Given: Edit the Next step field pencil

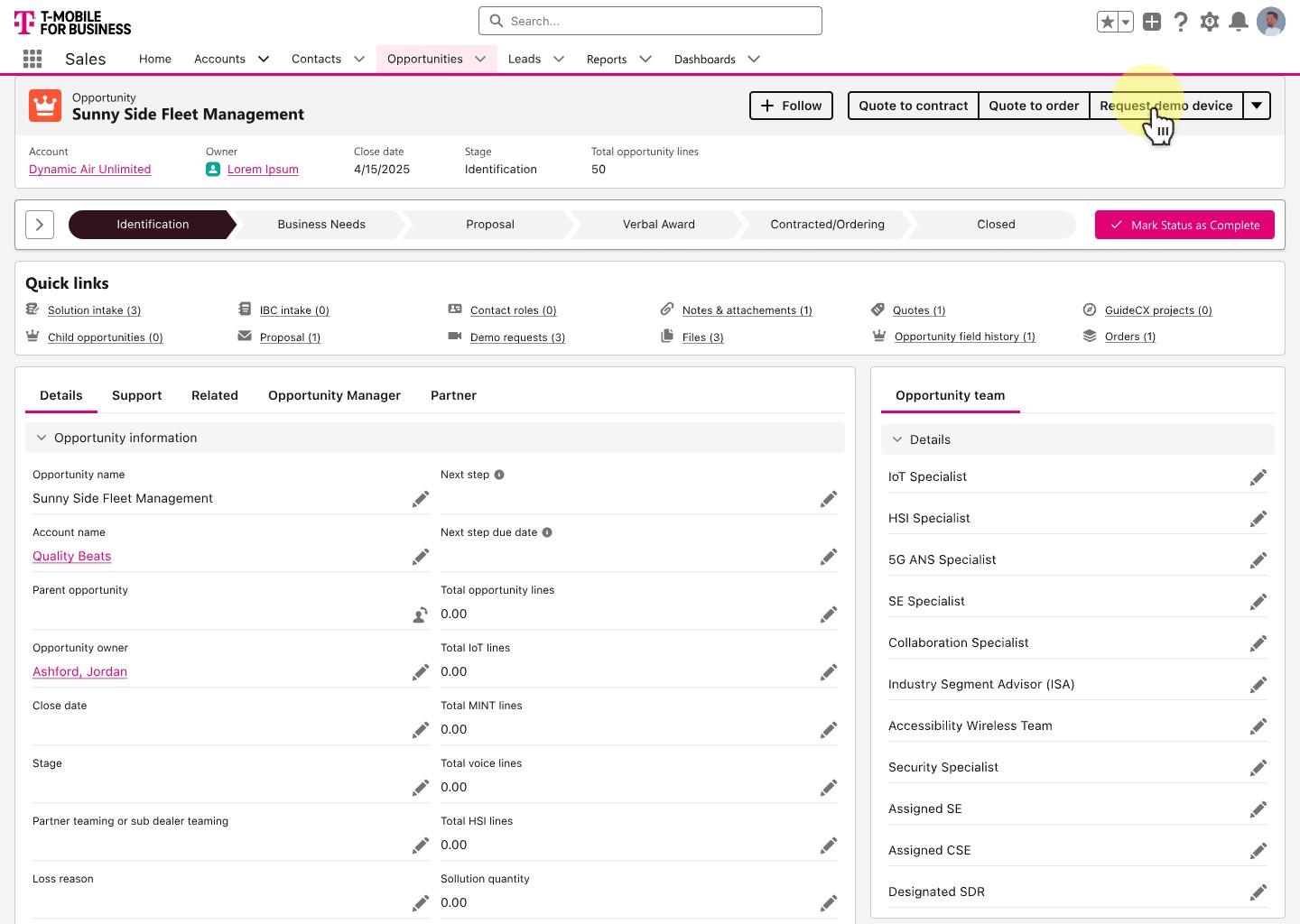Looking at the screenshot, I should click(x=829, y=499).
